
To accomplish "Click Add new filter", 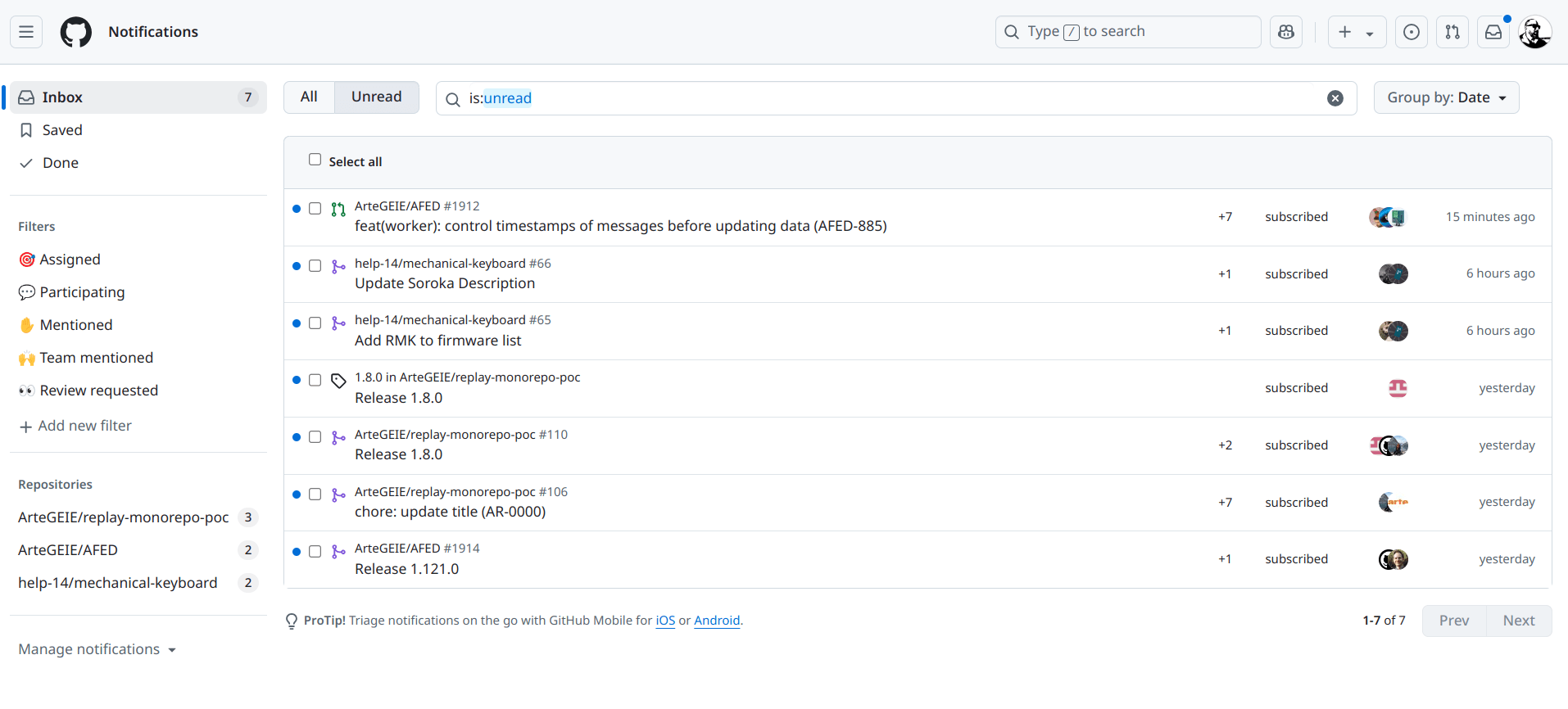I will click(75, 426).
